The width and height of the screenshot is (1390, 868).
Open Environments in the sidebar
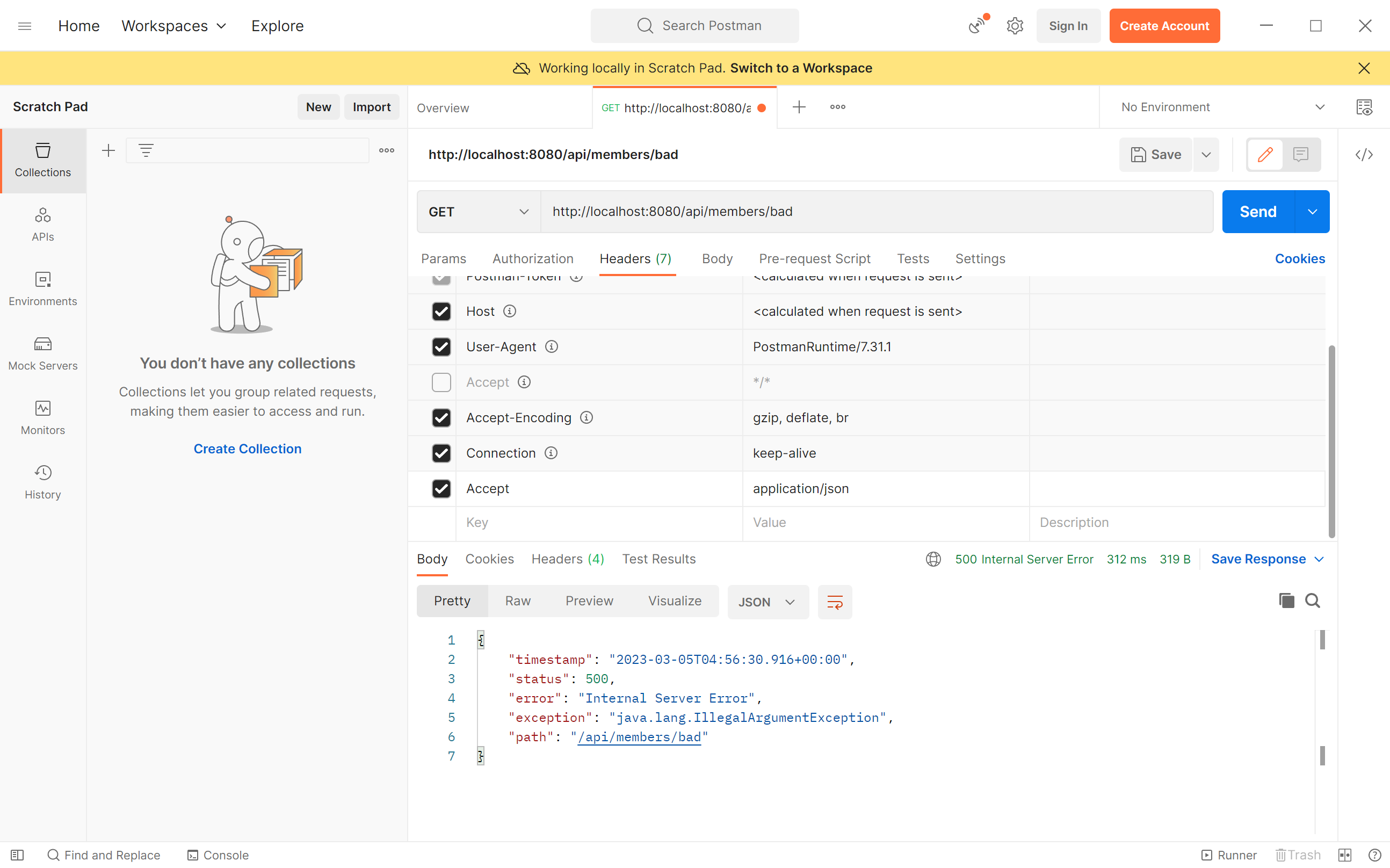pos(43,289)
